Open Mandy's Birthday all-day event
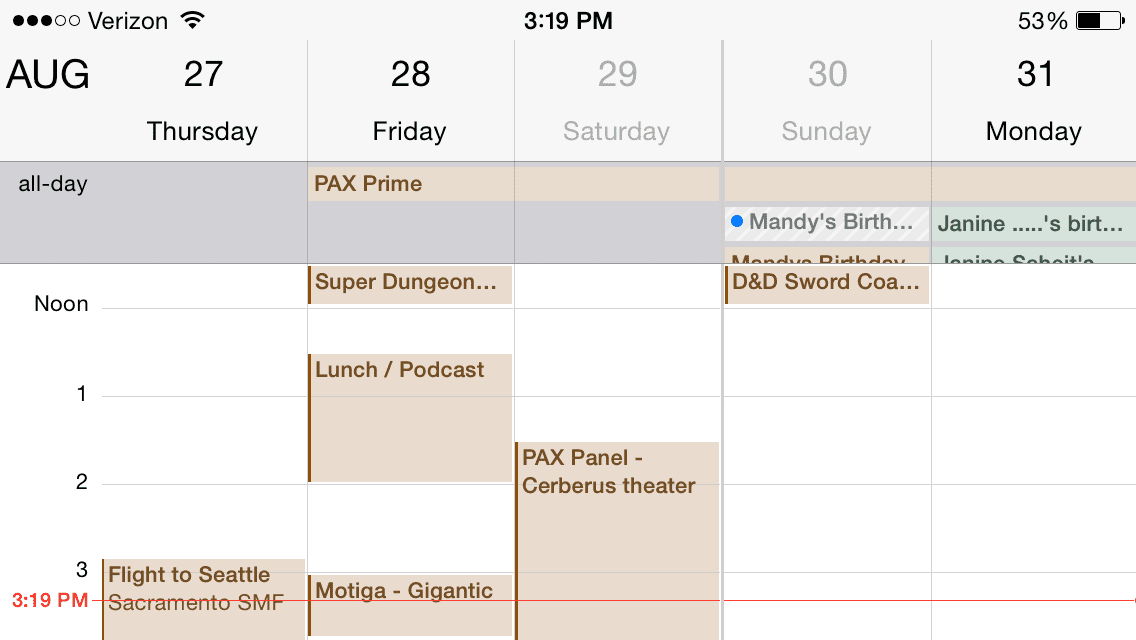The image size is (1136, 640). click(x=827, y=223)
